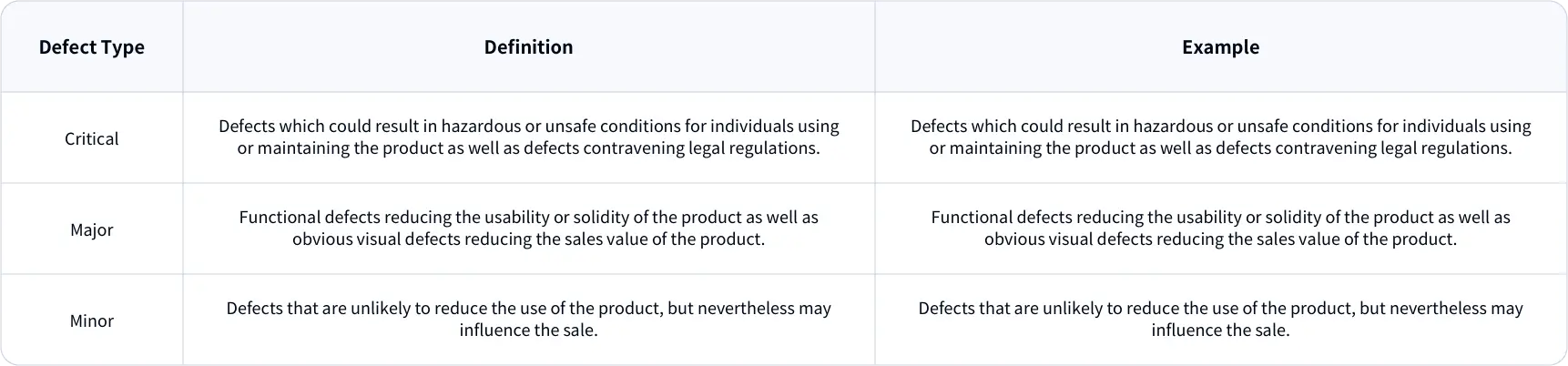
Task: Click the Critical row Definition cell text
Action: pyautogui.click(x=528, y=137)
